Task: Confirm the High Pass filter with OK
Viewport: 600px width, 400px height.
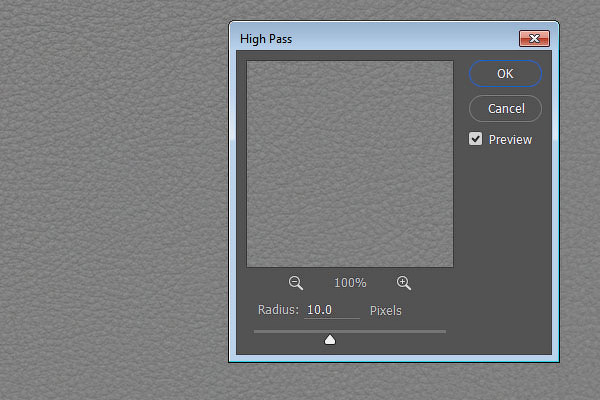Action: pyautogui.click(x=505, y=73)
